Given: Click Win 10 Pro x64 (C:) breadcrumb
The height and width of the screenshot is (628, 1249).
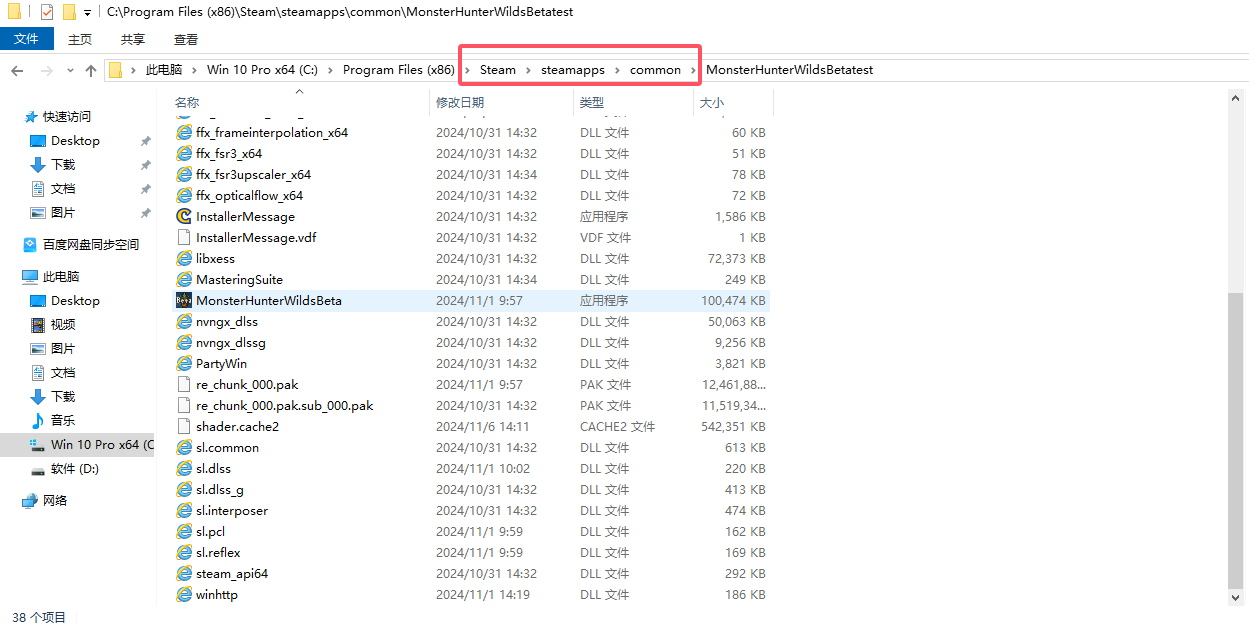Looking at the screenshot, I should click(262, 70).
